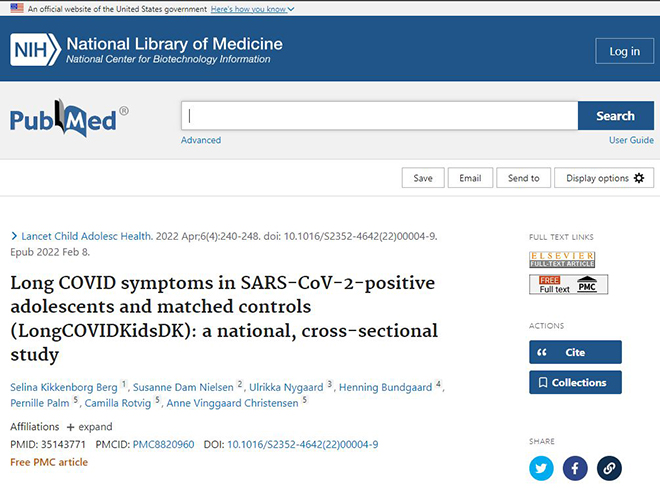Open the PubMed logo home link
The width and height of the screenshot is (660, 490).
click(x=69, y=118)
